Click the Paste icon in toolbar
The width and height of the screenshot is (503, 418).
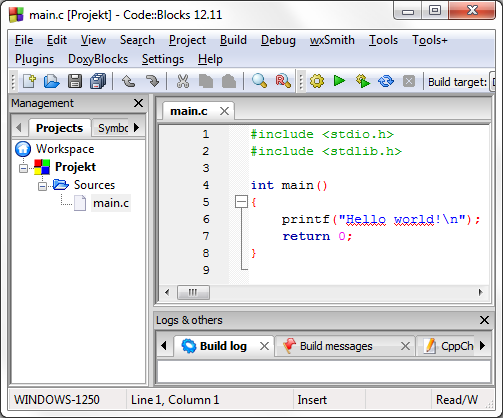(x=229, y=81)
